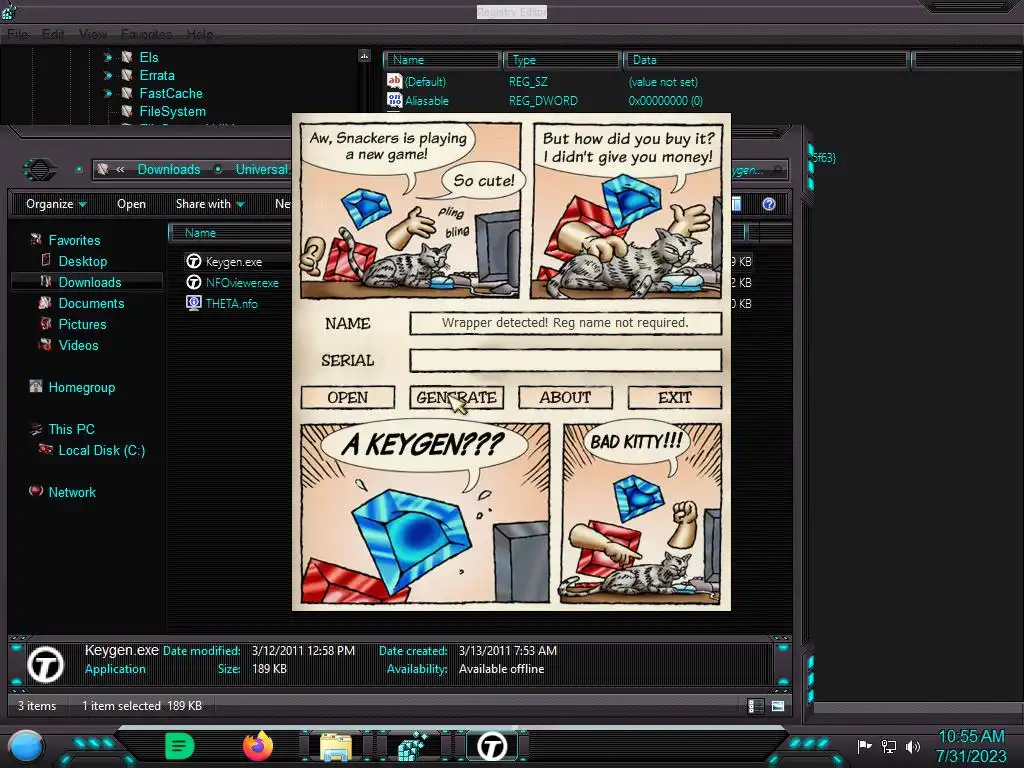Click the double-chevron in the address bar

120,169
